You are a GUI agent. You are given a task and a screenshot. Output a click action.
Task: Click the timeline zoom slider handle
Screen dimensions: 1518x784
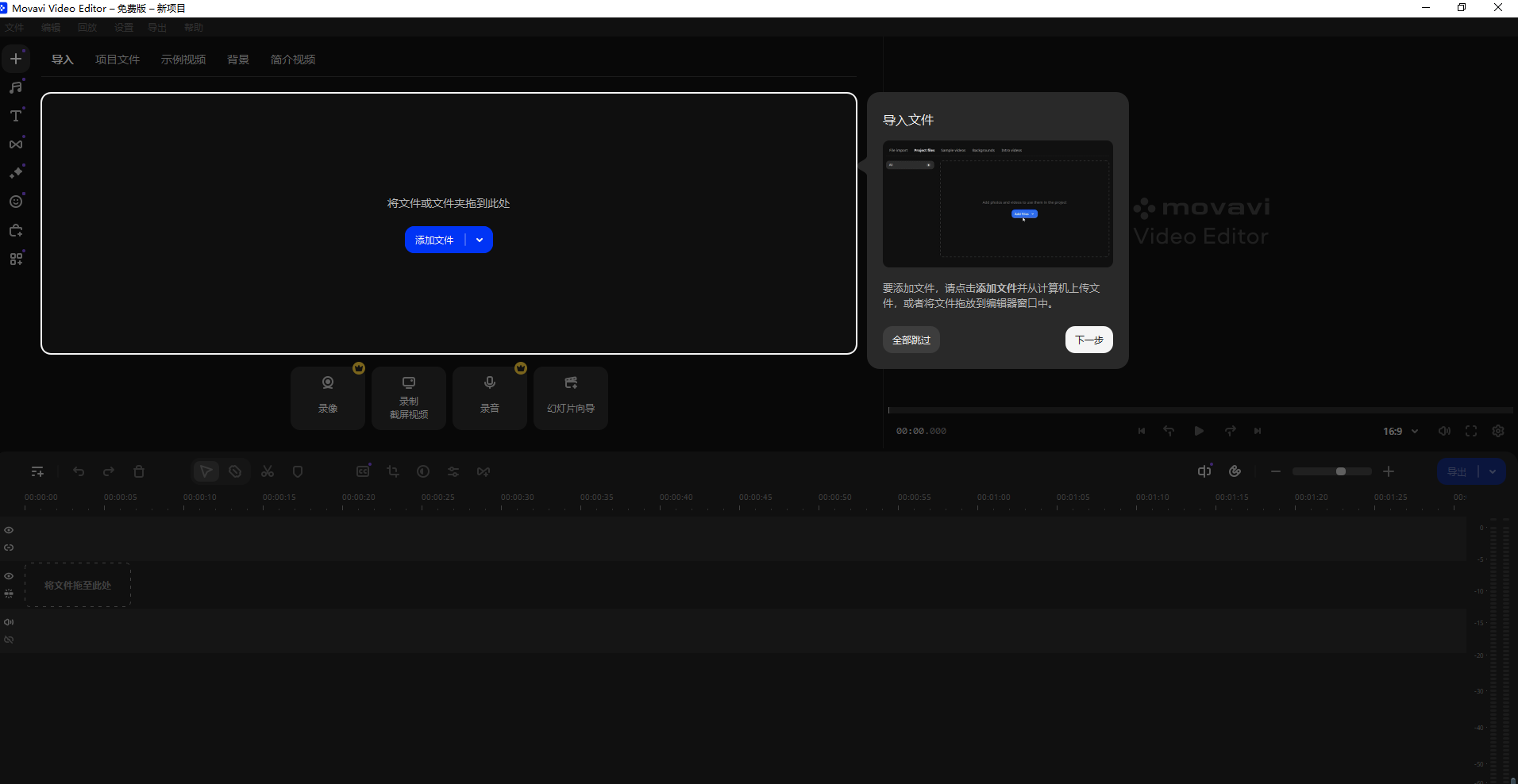coord(1341,471)
